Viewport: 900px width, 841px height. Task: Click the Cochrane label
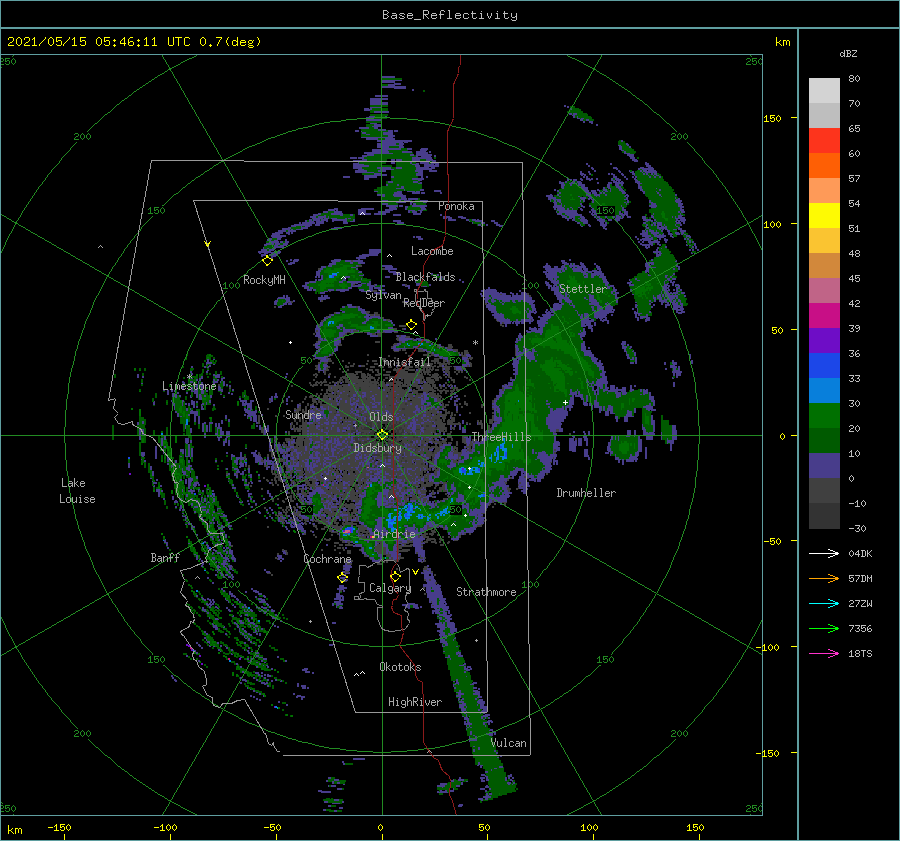[x=327, y=559]
